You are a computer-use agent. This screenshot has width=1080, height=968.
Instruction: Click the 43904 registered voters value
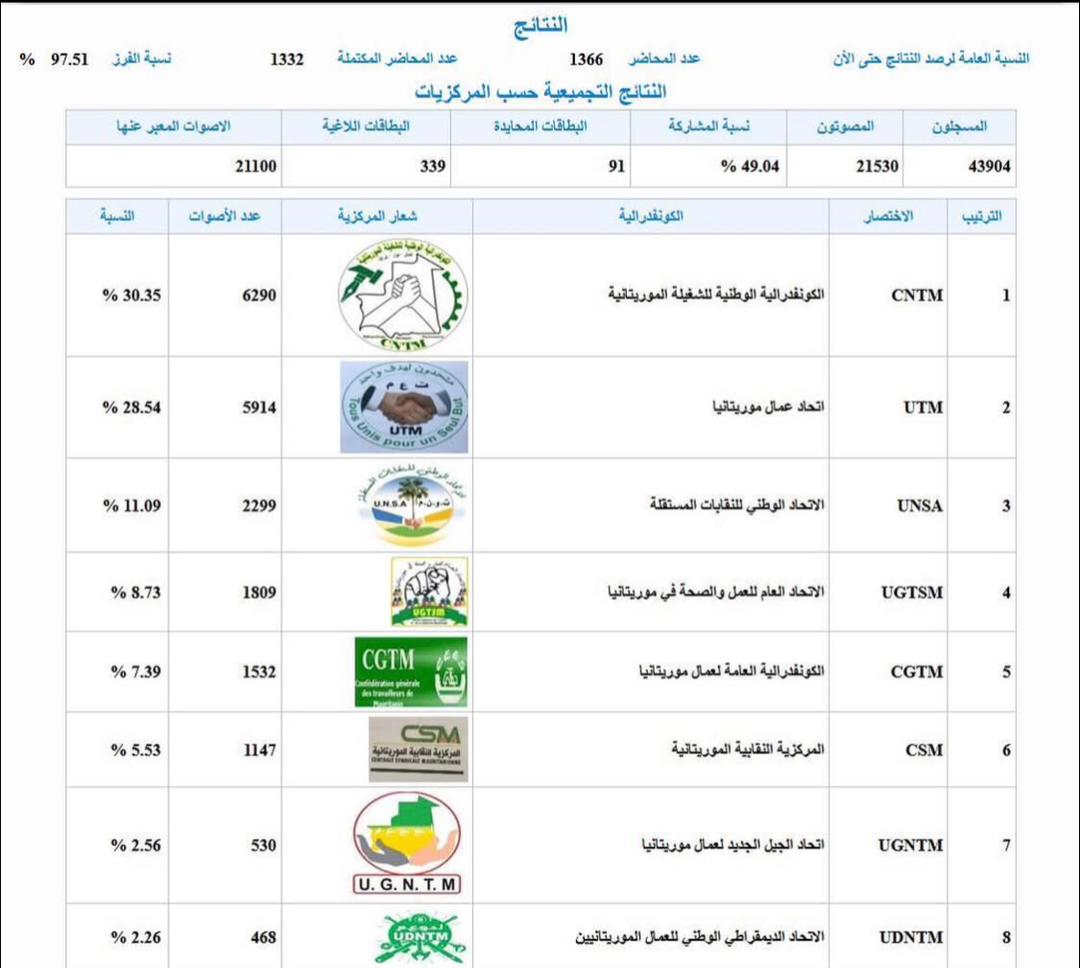[x=990, y=167]
